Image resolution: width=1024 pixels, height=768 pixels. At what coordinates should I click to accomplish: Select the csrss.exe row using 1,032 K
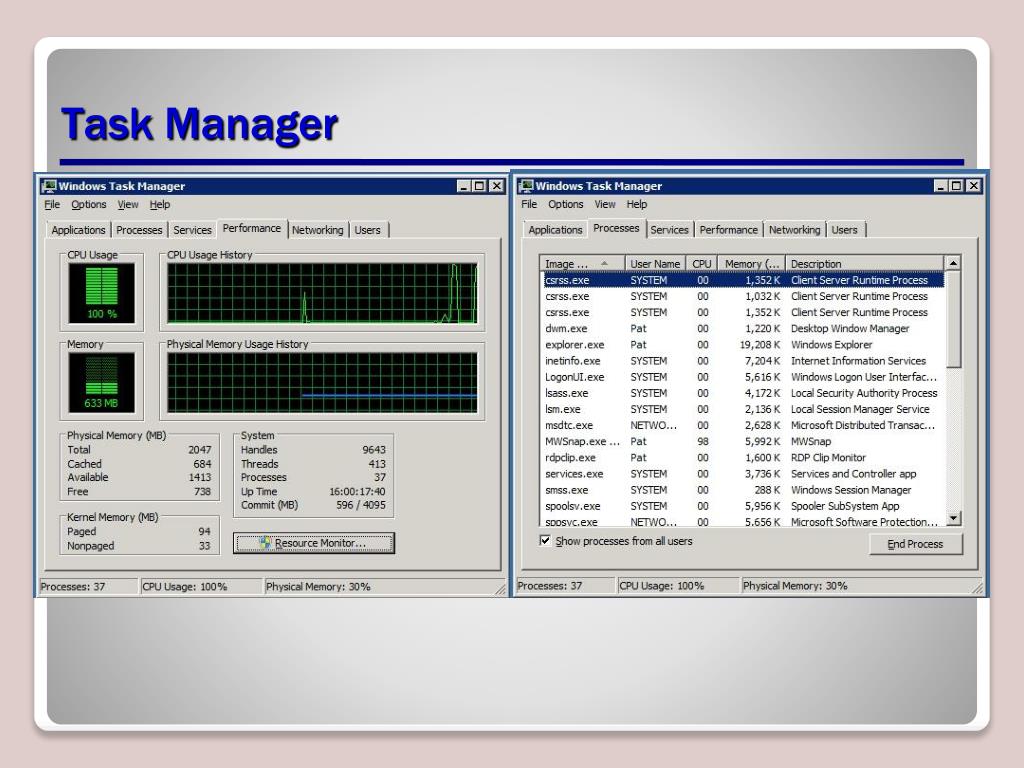coord(743,296)
